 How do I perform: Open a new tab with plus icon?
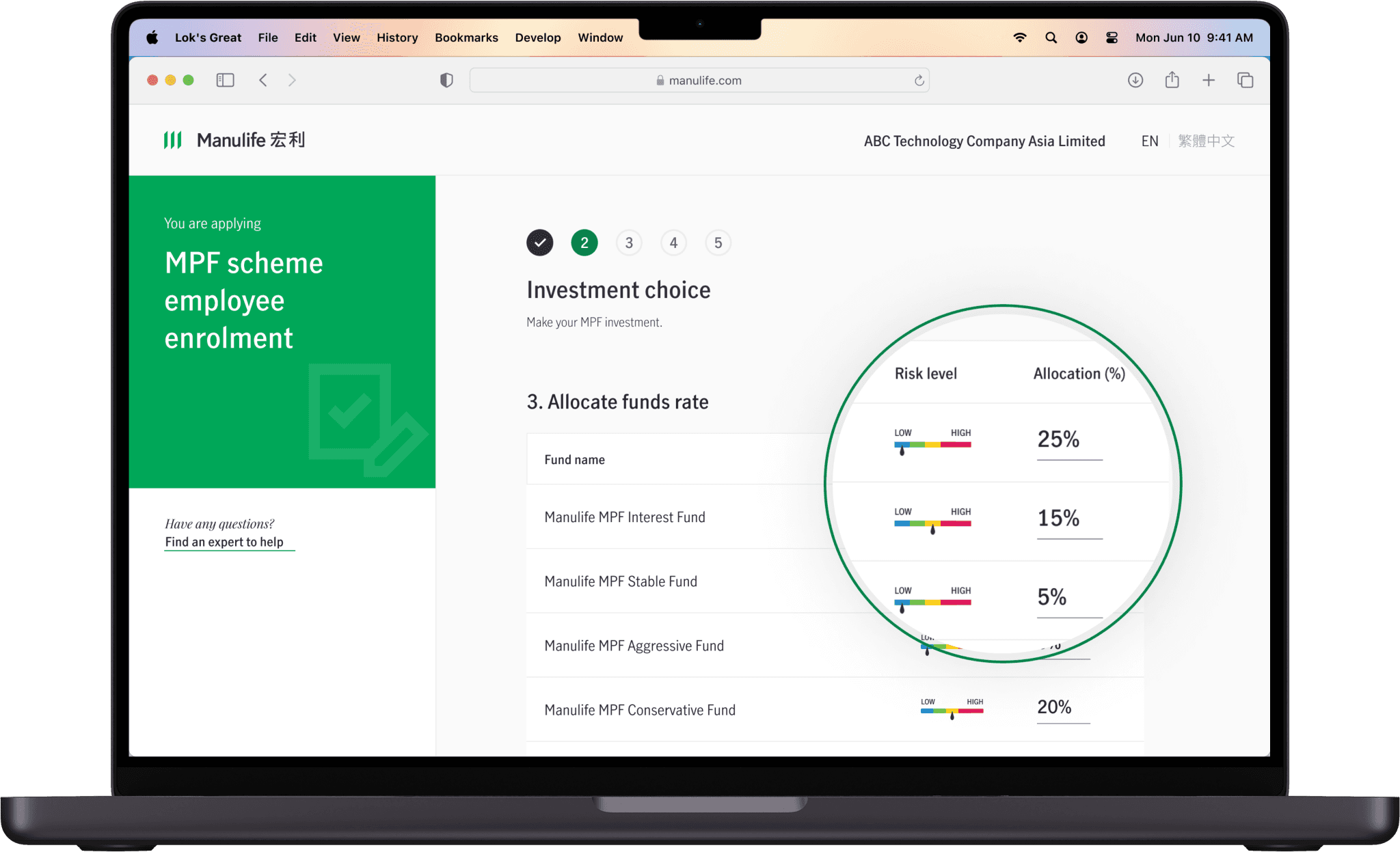[1209, 81]
